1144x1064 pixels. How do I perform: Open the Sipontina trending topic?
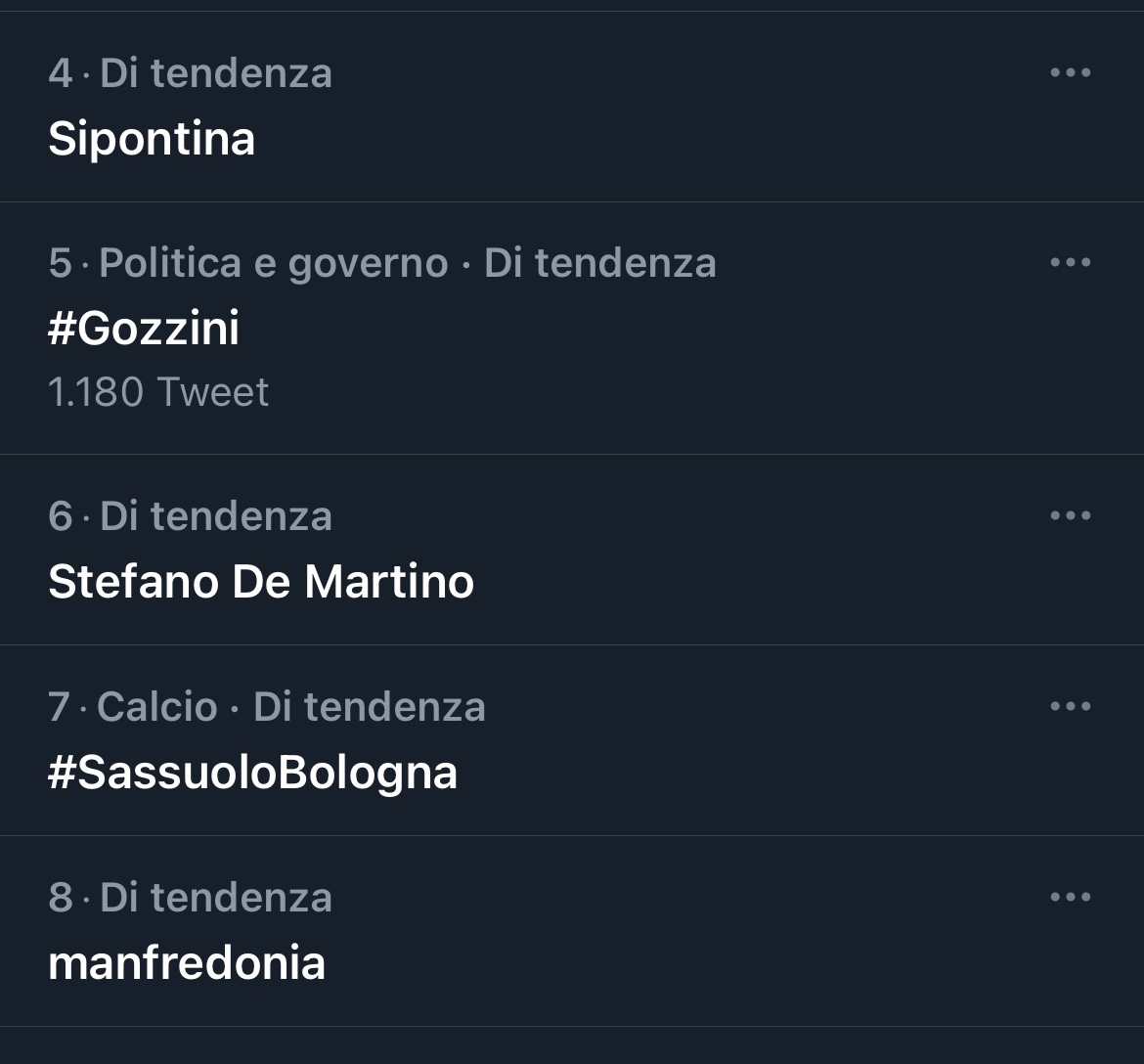(152, 138)
